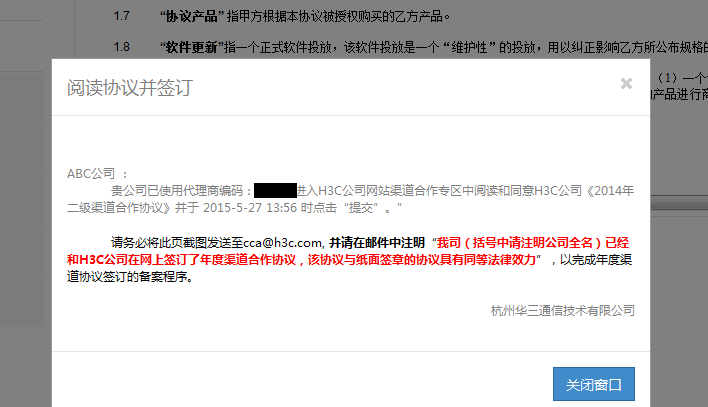
Task: Click the dialog title 阅读协议并签订
Action: click(130, 88)
